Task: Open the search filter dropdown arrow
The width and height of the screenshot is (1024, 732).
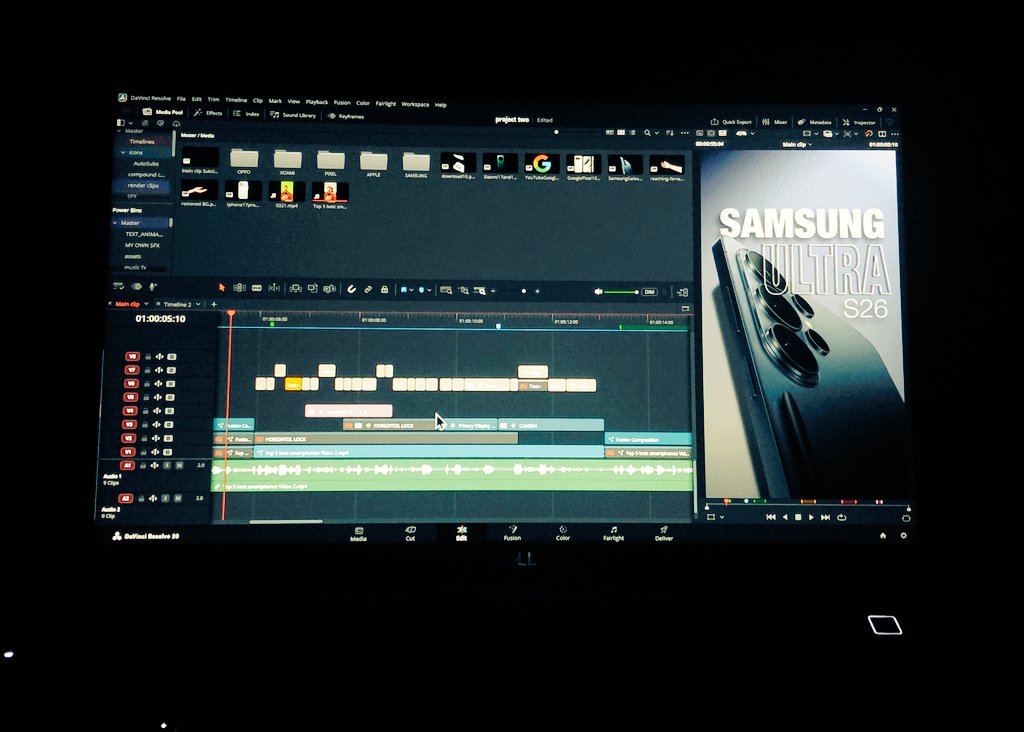Action: pos(656,133)
